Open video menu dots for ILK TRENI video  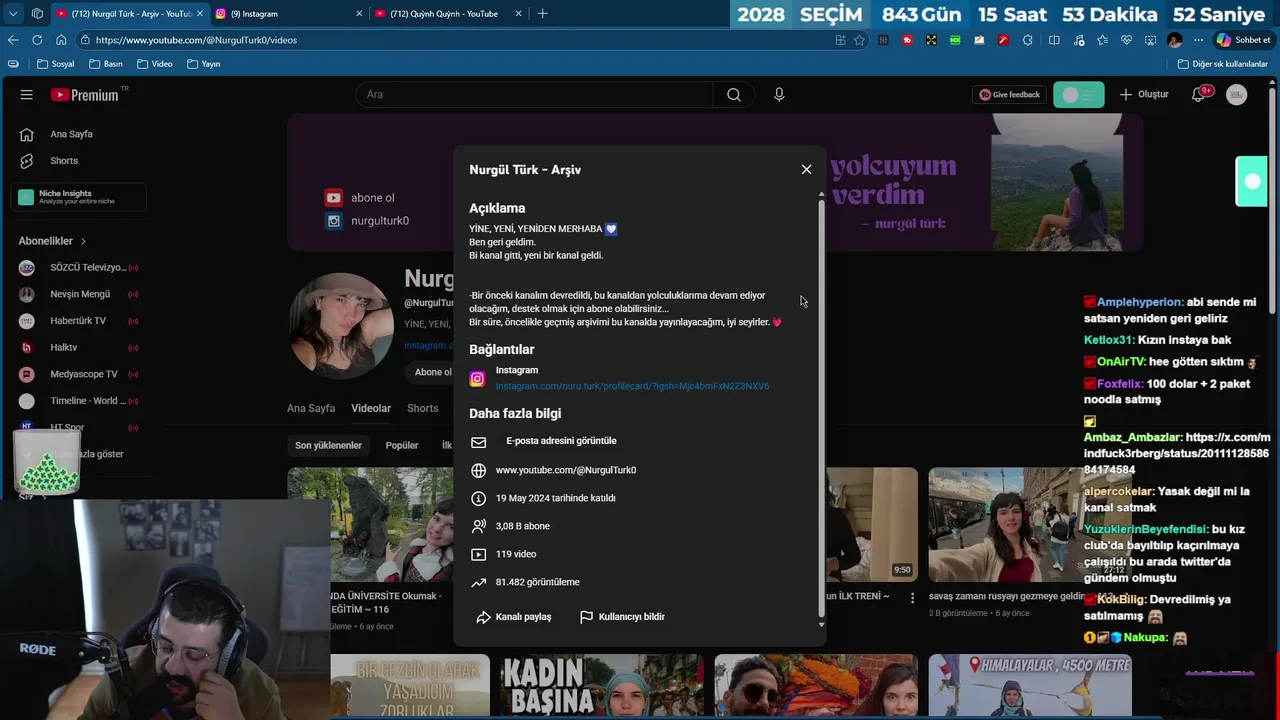click(912, 598)
